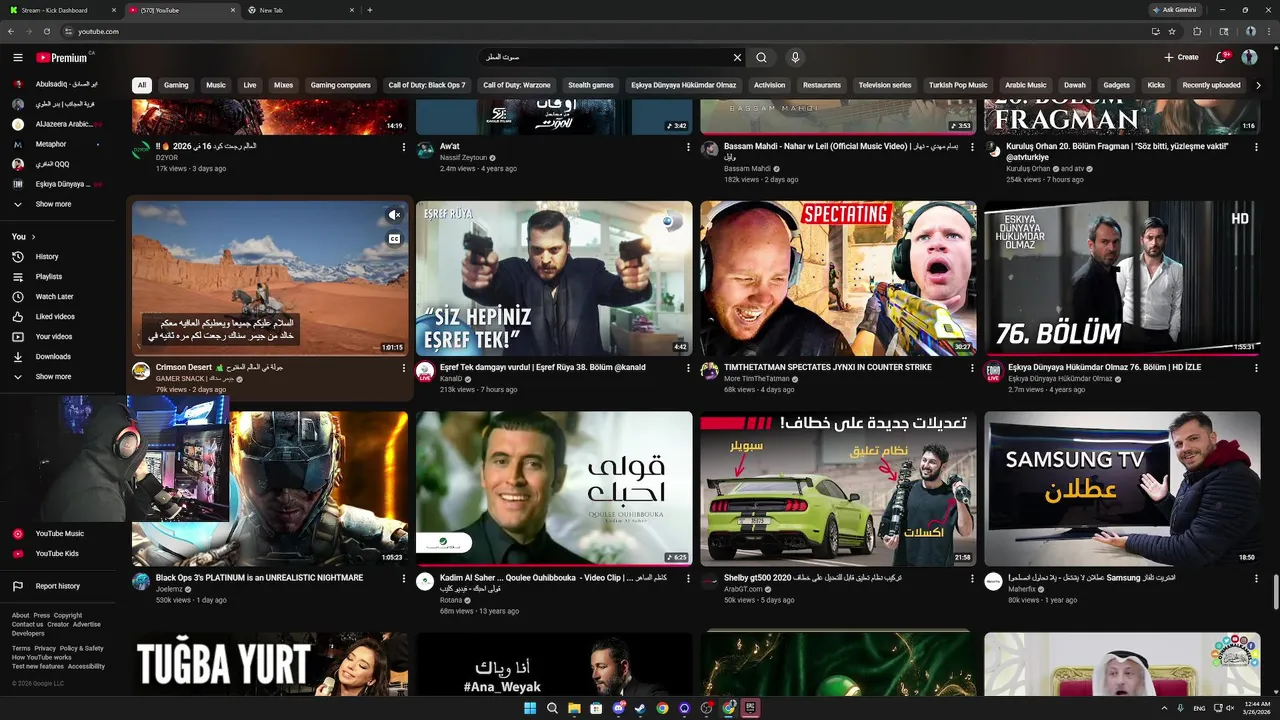Play the Samsung TV thumbnail
The height and width of the screenshot is (720, 1280).
[x=1122, y=489]
